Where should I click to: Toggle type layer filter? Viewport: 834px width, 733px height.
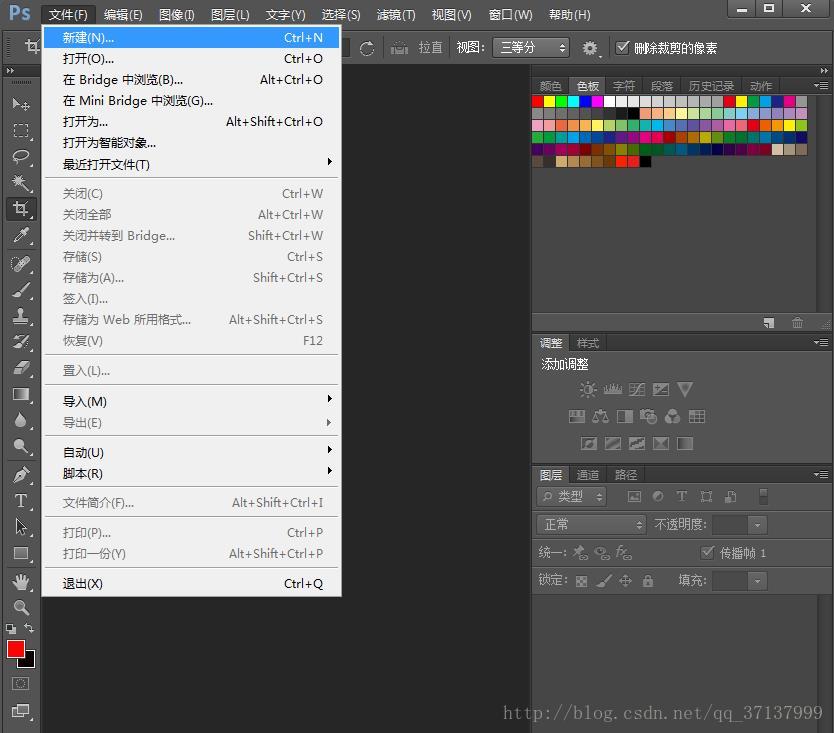pyautogui.click(x=681, y=496)
